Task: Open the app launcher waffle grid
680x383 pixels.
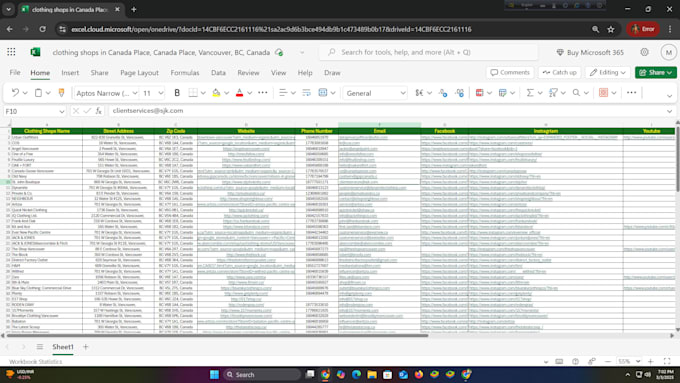Action: 11,52
